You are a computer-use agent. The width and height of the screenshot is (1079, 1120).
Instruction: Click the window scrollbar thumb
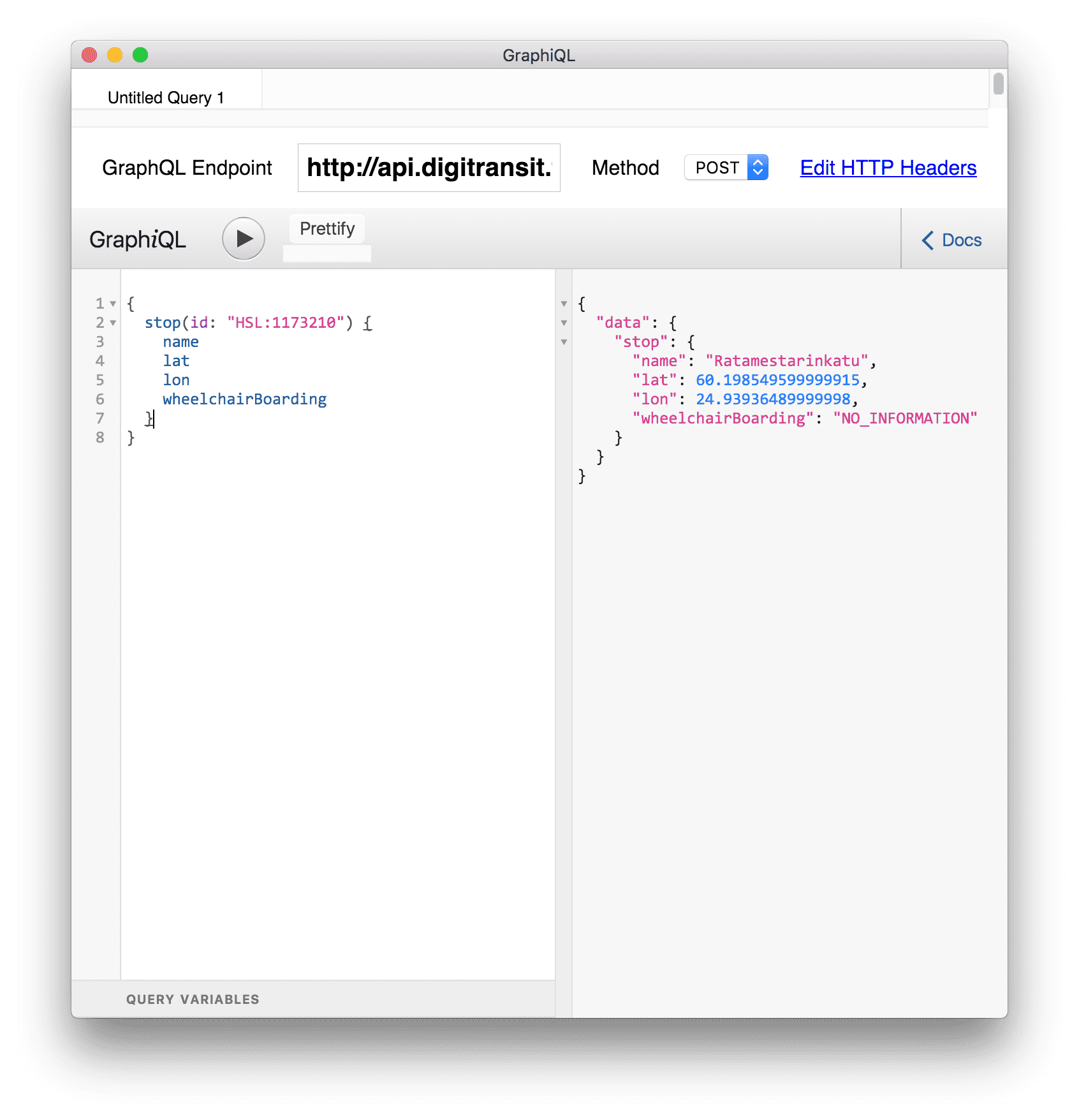pyautogui.click(x=999, y=84)
